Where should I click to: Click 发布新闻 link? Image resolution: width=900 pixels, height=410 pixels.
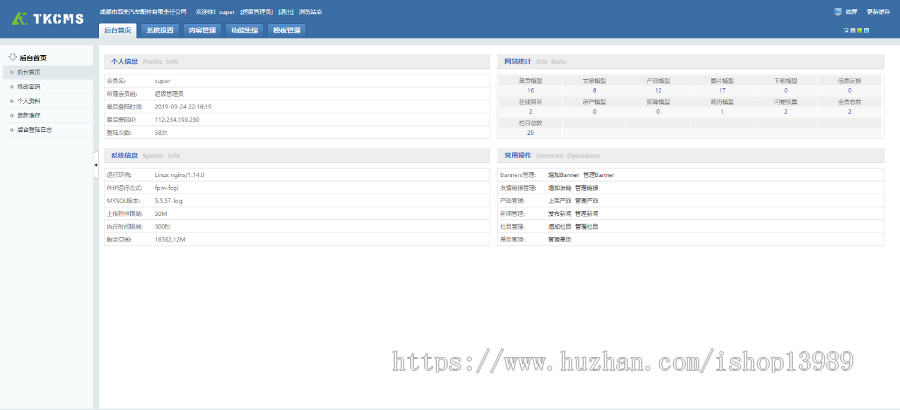[560, 214]
